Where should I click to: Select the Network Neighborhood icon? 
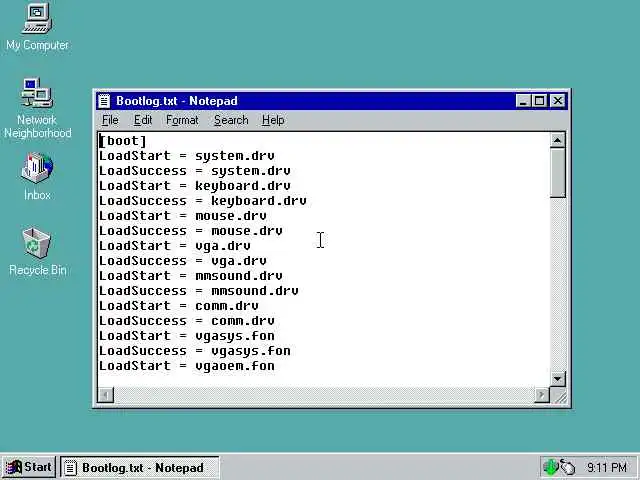pyautogui.click(x=37, y=108)
